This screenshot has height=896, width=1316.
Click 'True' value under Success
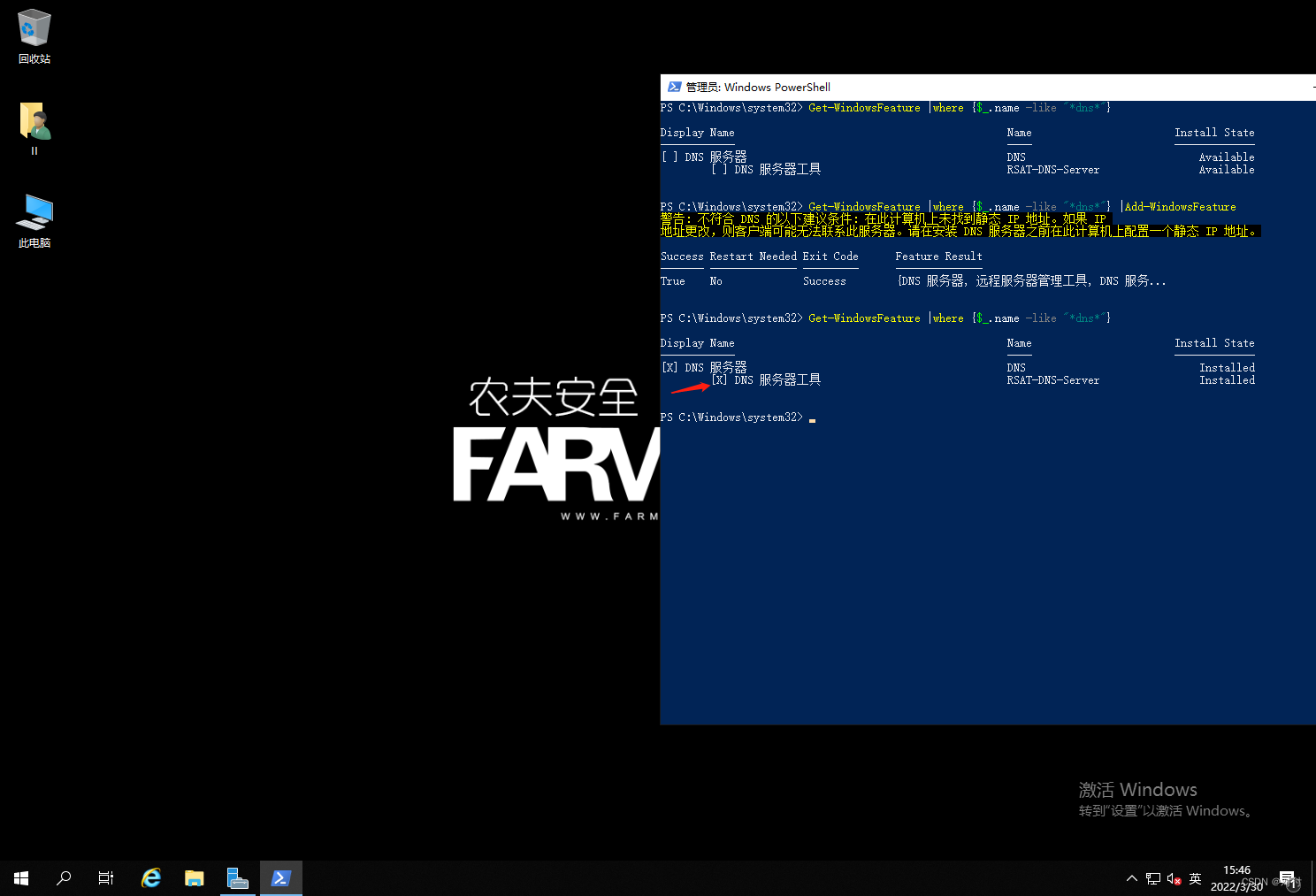(672, 281)
